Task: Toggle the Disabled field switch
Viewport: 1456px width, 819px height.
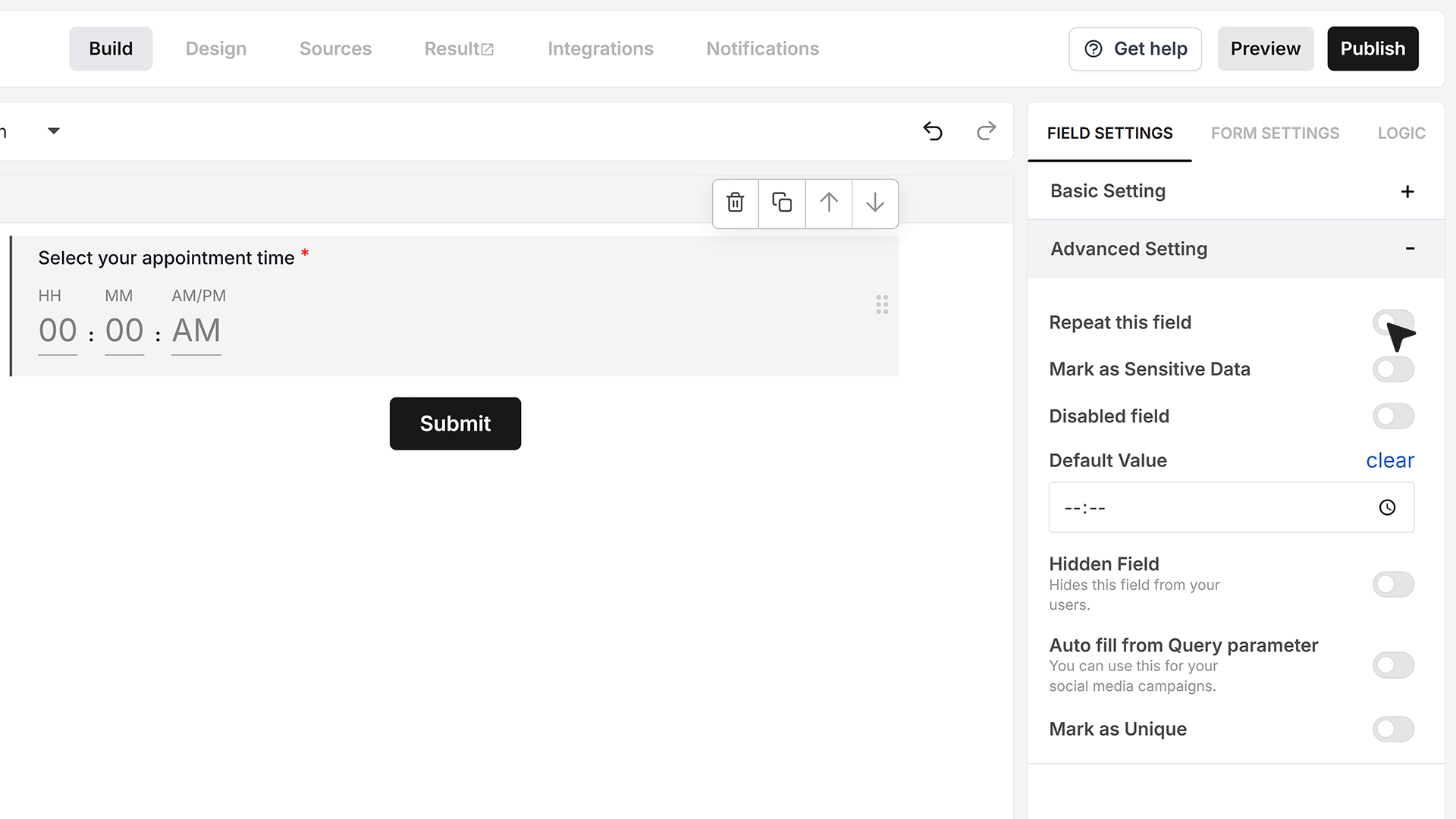Action: pyautogui.click(x=1393, y=416)
